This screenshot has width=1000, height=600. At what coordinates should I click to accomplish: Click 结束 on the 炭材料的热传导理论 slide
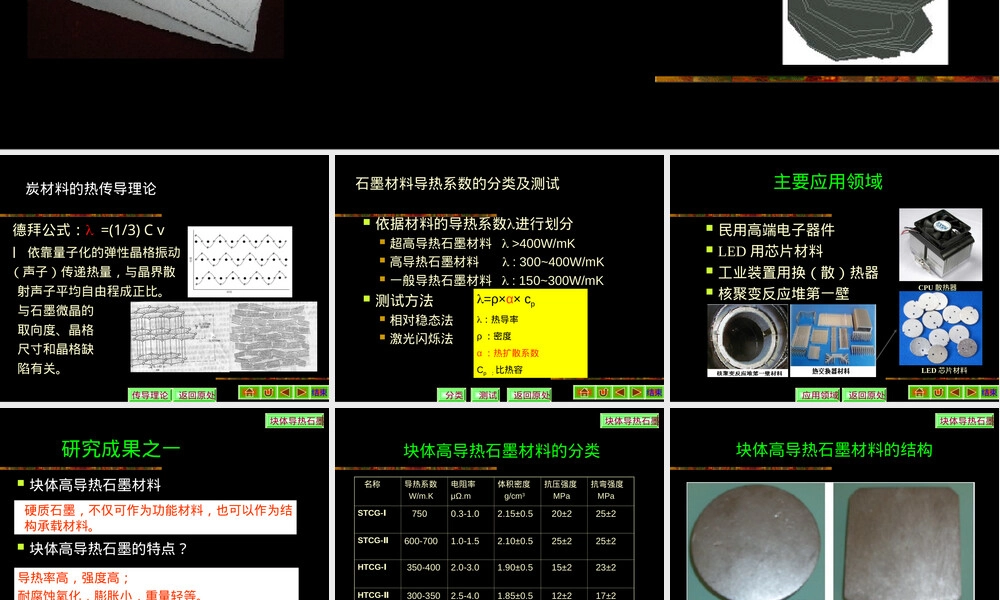(320, 393)
